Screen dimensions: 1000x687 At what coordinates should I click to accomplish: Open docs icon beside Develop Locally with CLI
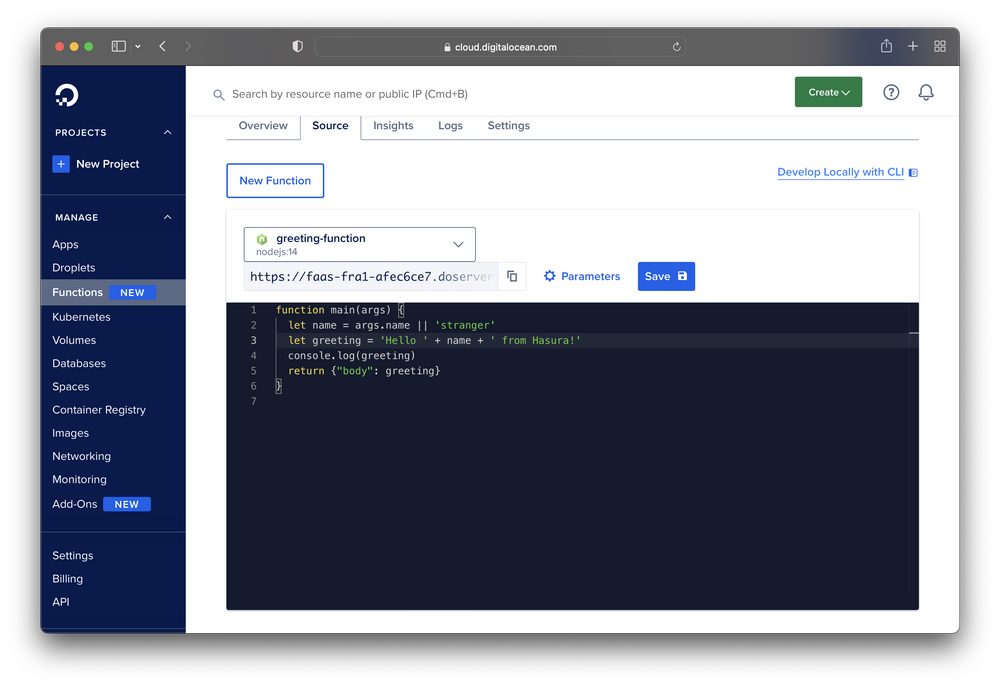click(912, 172)
